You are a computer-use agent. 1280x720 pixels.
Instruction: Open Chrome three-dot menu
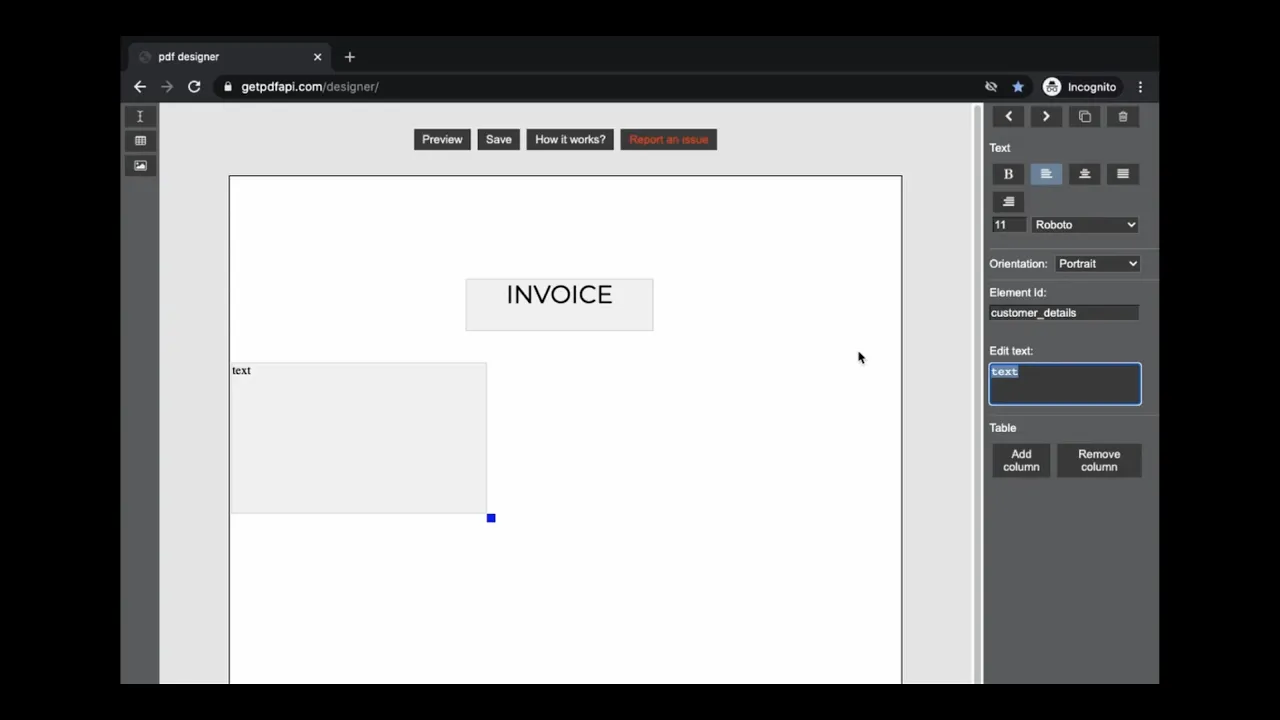click(x=1140, y=87)
